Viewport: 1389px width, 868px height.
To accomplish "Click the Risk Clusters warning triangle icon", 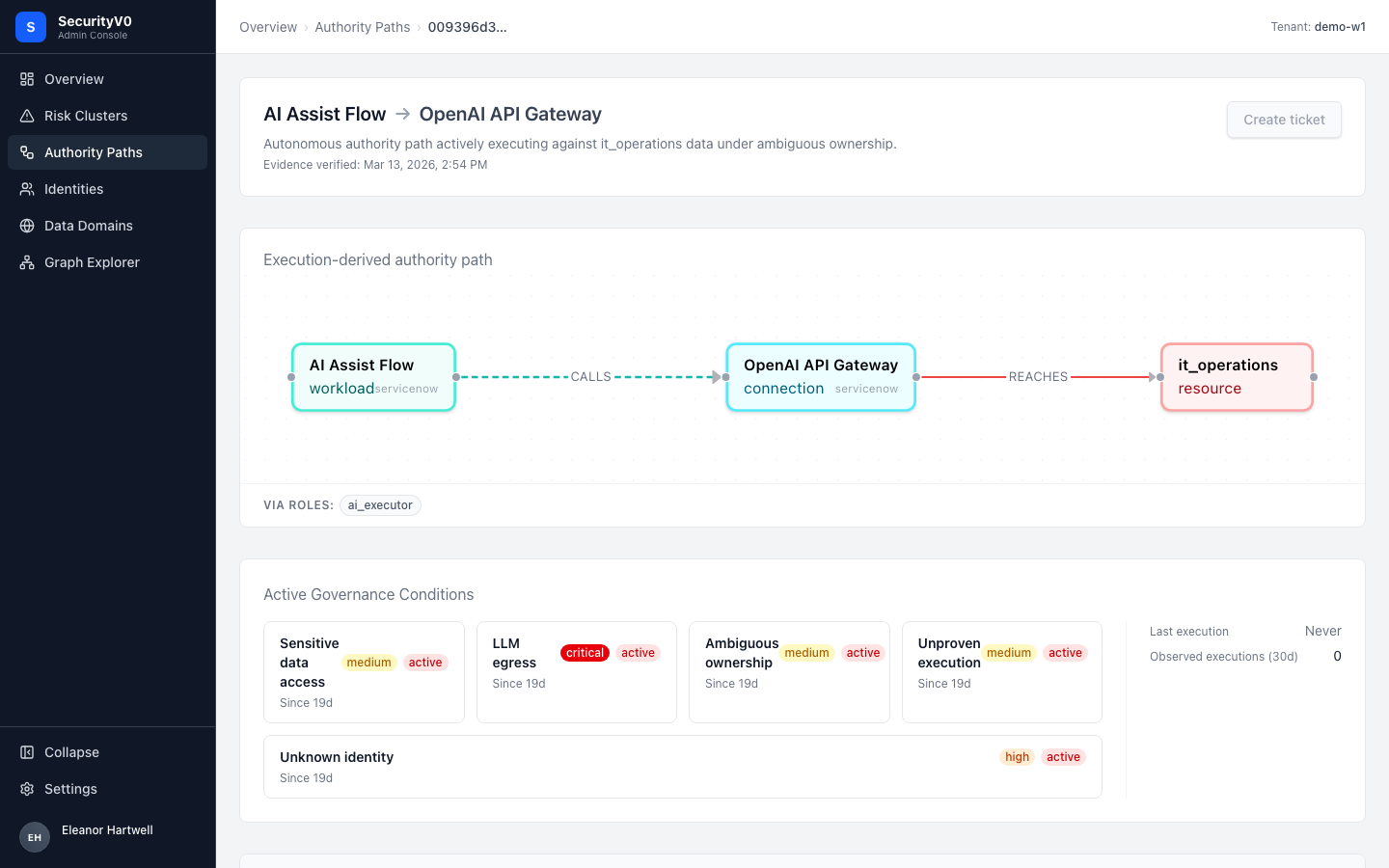I will (x=27, y=116).
